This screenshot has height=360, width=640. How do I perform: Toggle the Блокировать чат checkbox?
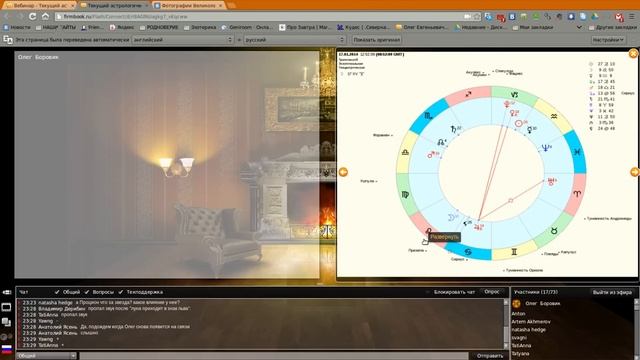[428, 292]
